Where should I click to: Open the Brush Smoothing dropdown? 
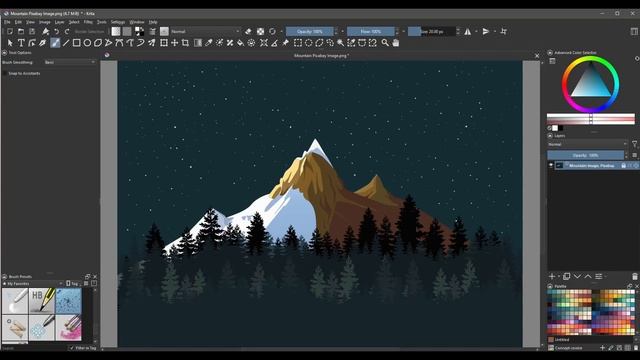point(70,62)
